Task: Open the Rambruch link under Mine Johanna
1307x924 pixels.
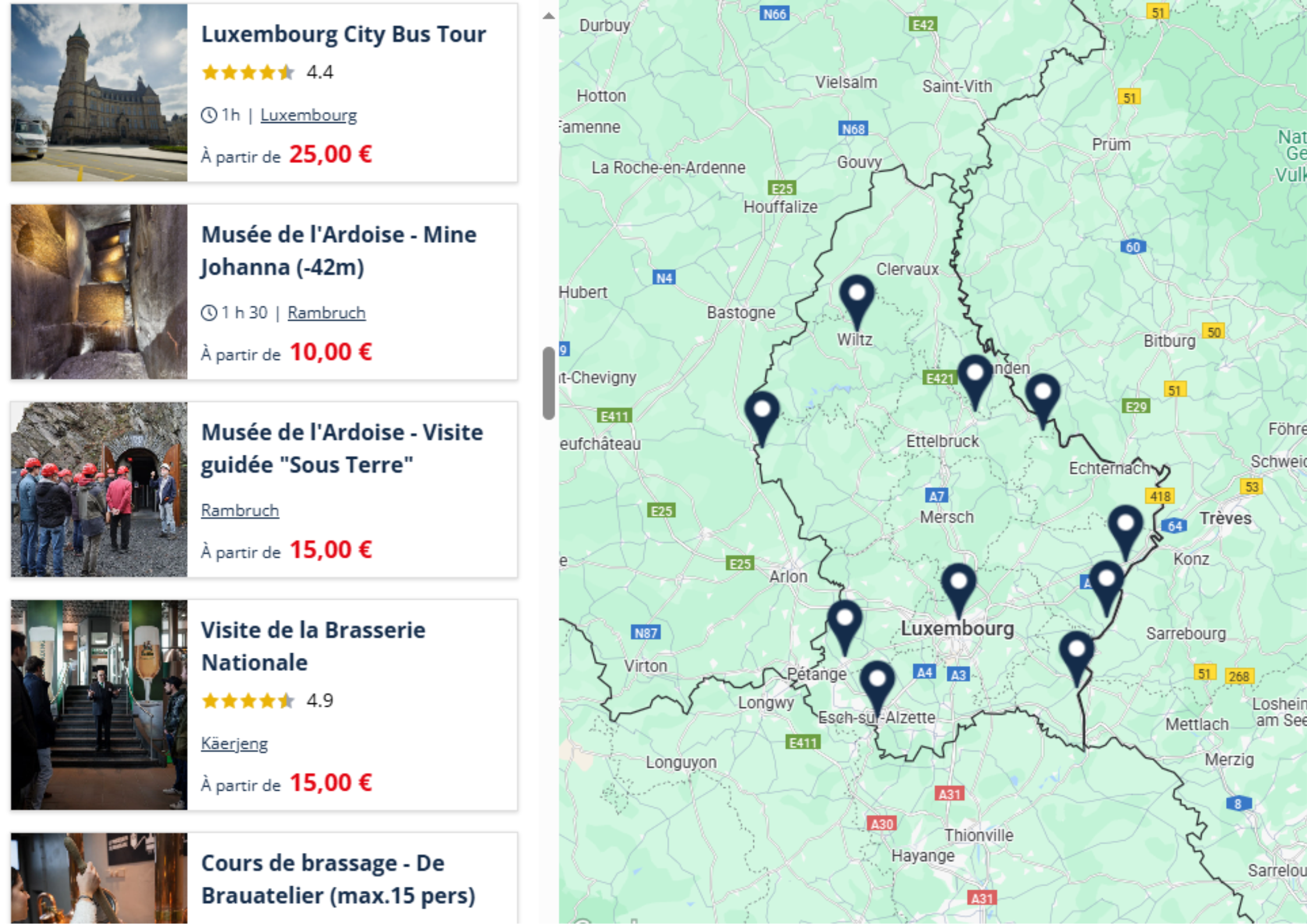Action: coord(326,313)
